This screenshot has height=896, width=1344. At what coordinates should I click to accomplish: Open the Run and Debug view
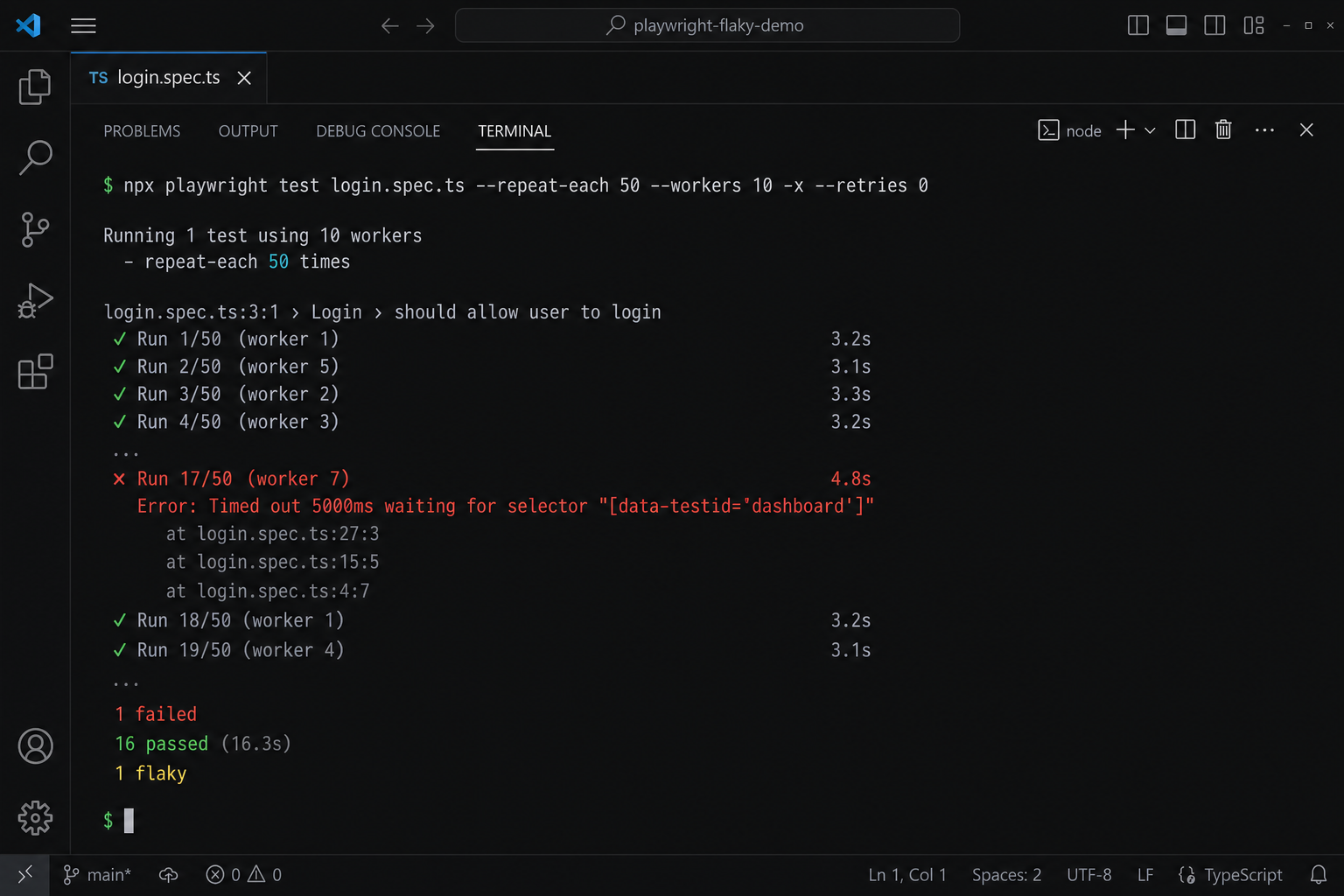[x=35, y=300]
